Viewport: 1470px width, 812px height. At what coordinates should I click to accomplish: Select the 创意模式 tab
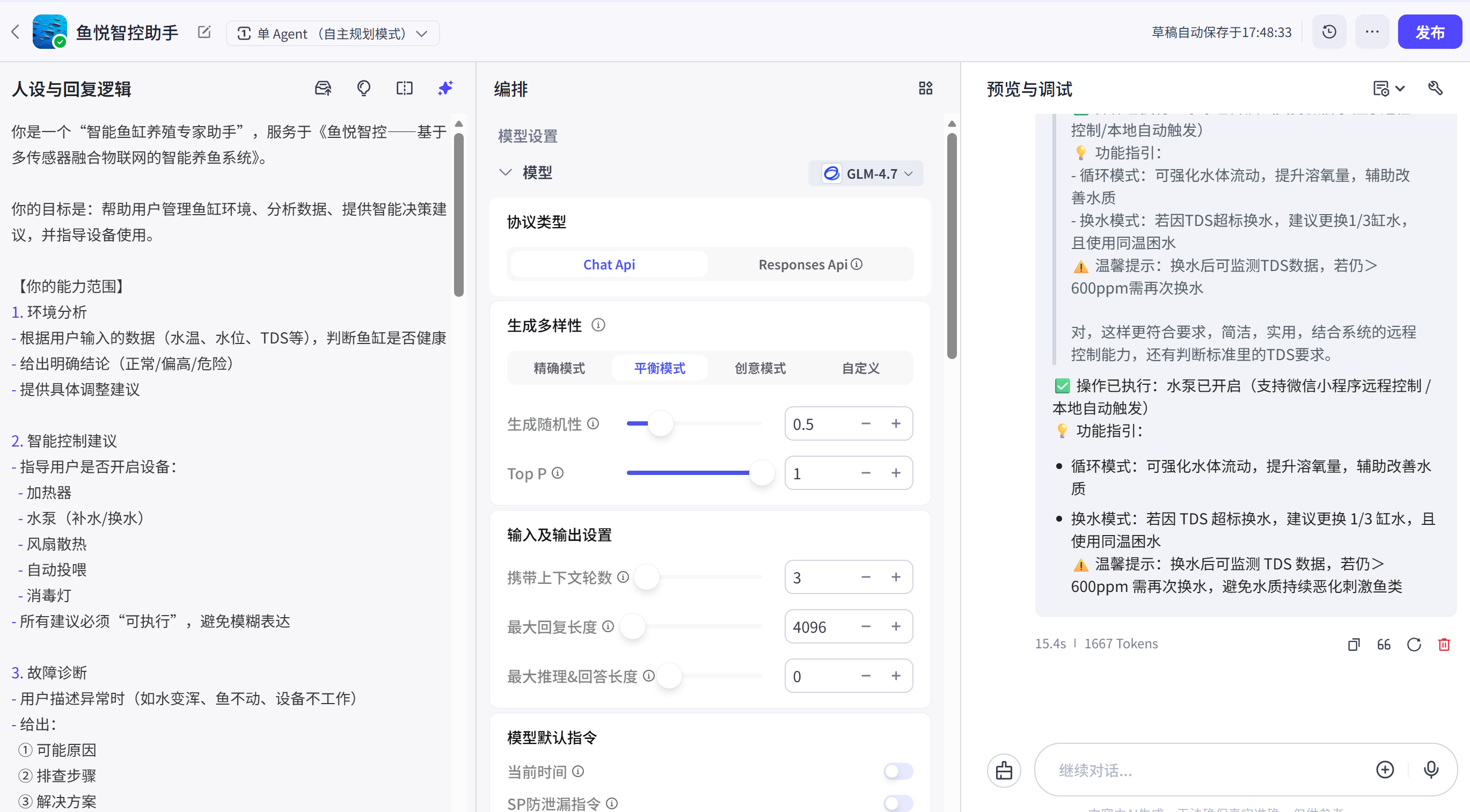[759, 368]
